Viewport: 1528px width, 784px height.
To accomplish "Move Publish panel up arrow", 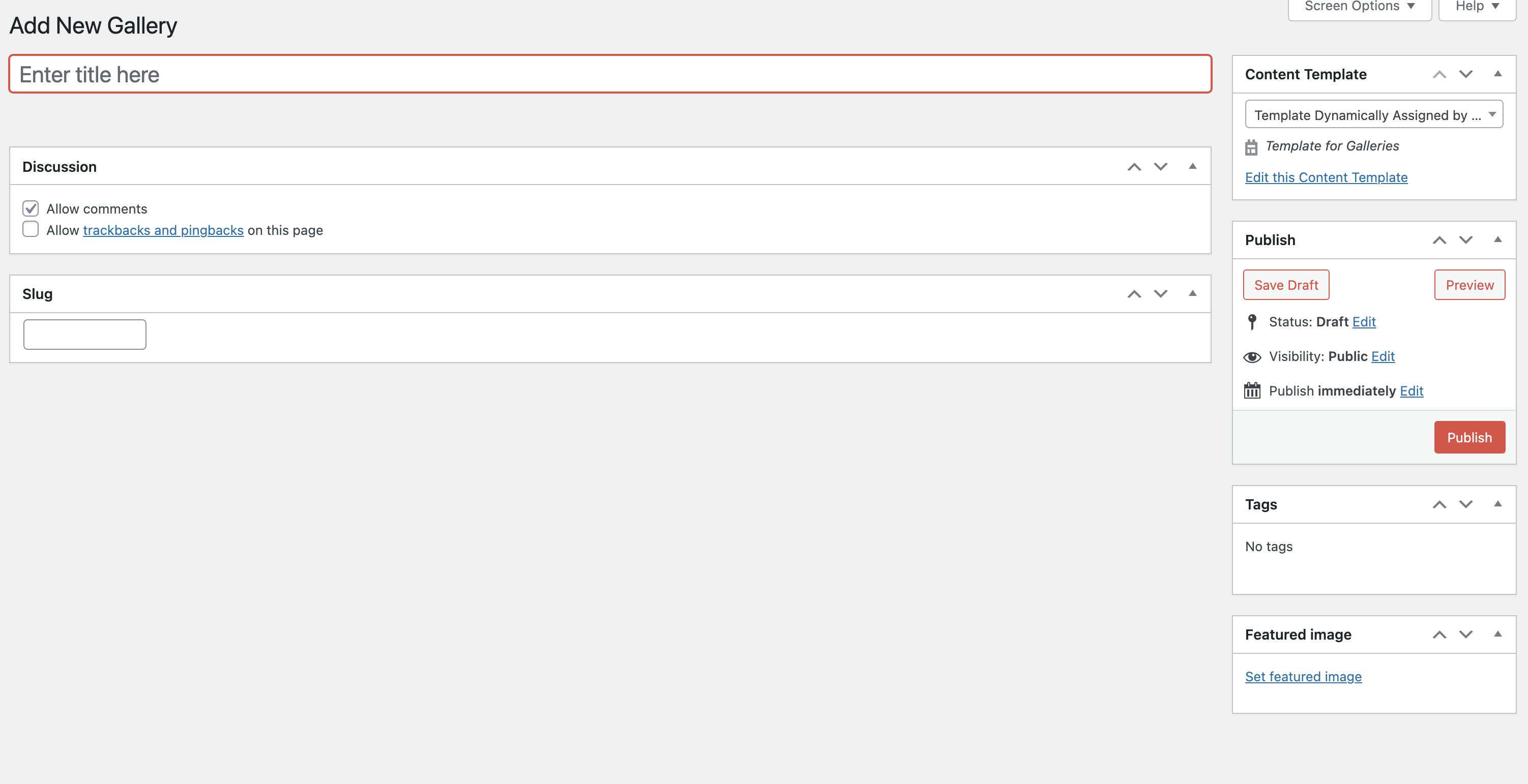I will (x=1439, y=240).
